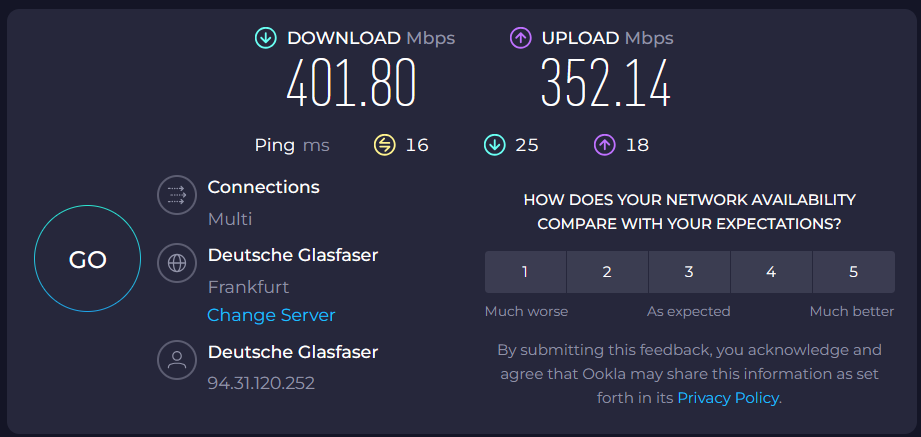Click the user profile icon beside the IP address
921x437 pixels.
pyautogui.click(x=177, y=359)
